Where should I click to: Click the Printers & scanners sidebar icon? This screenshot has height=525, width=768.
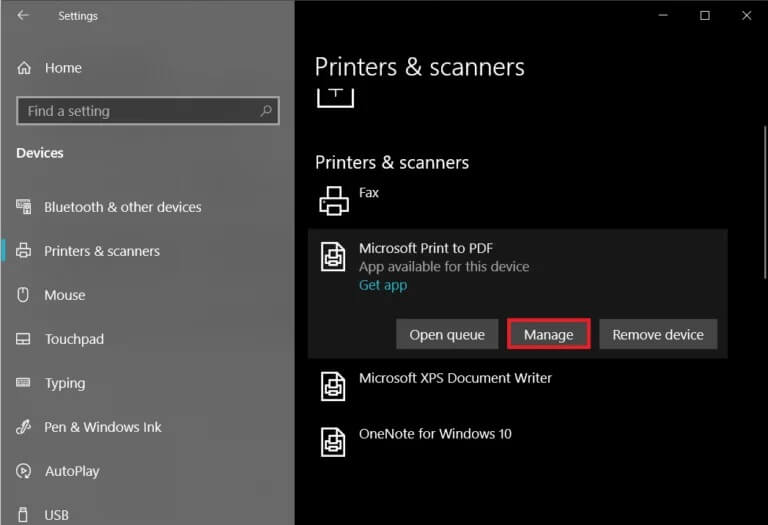tap(23, 250)
